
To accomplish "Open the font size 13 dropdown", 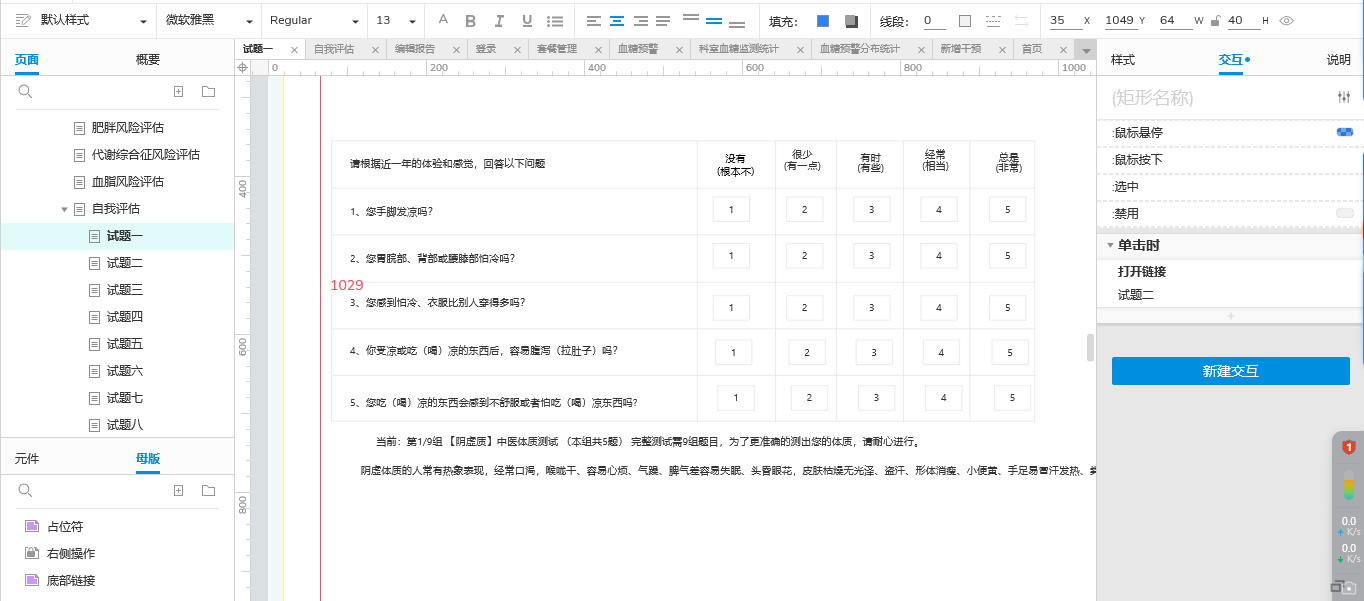I will 412,21.
